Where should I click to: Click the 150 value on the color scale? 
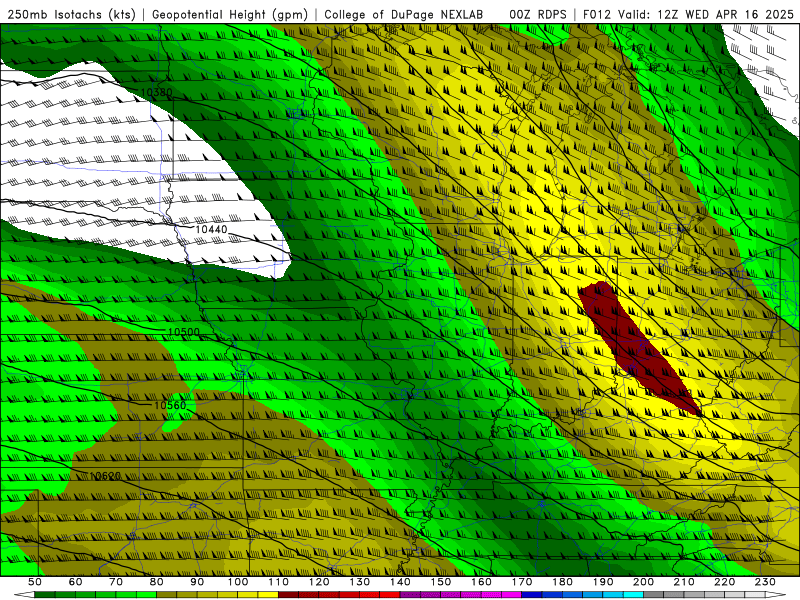441,582
